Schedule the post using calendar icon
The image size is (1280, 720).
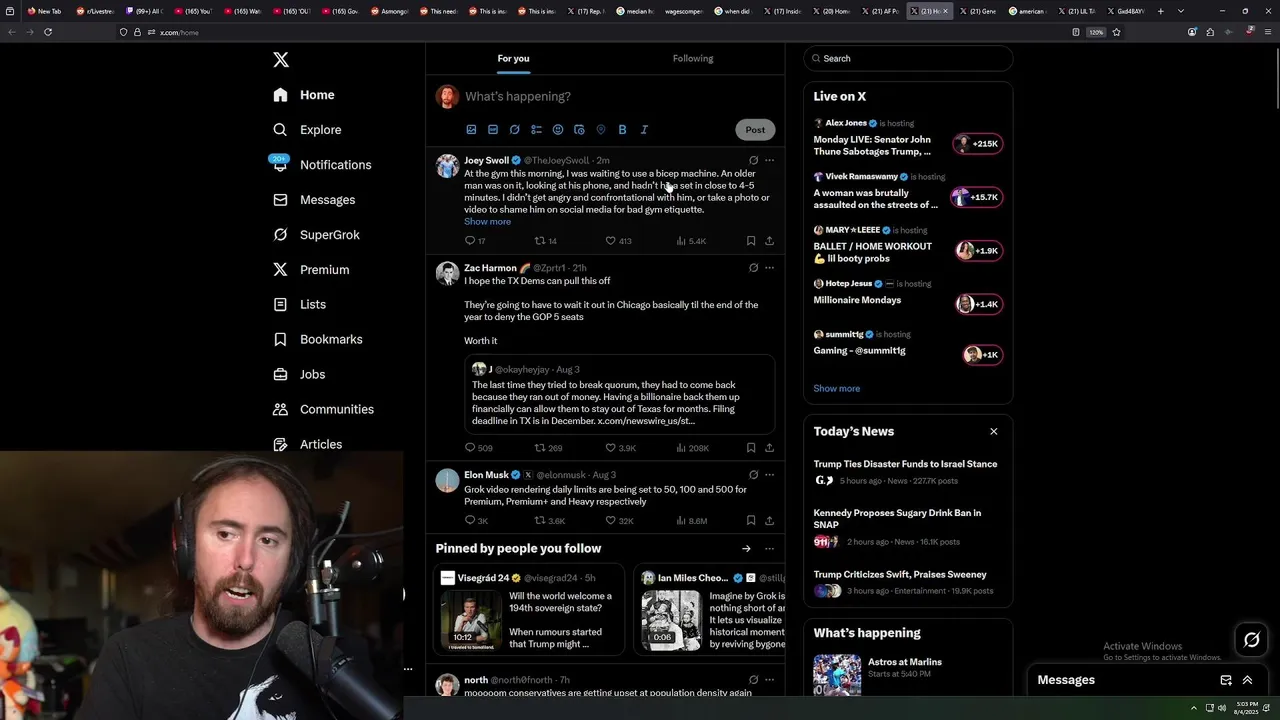pyautogui.click(x=579, y=130)
